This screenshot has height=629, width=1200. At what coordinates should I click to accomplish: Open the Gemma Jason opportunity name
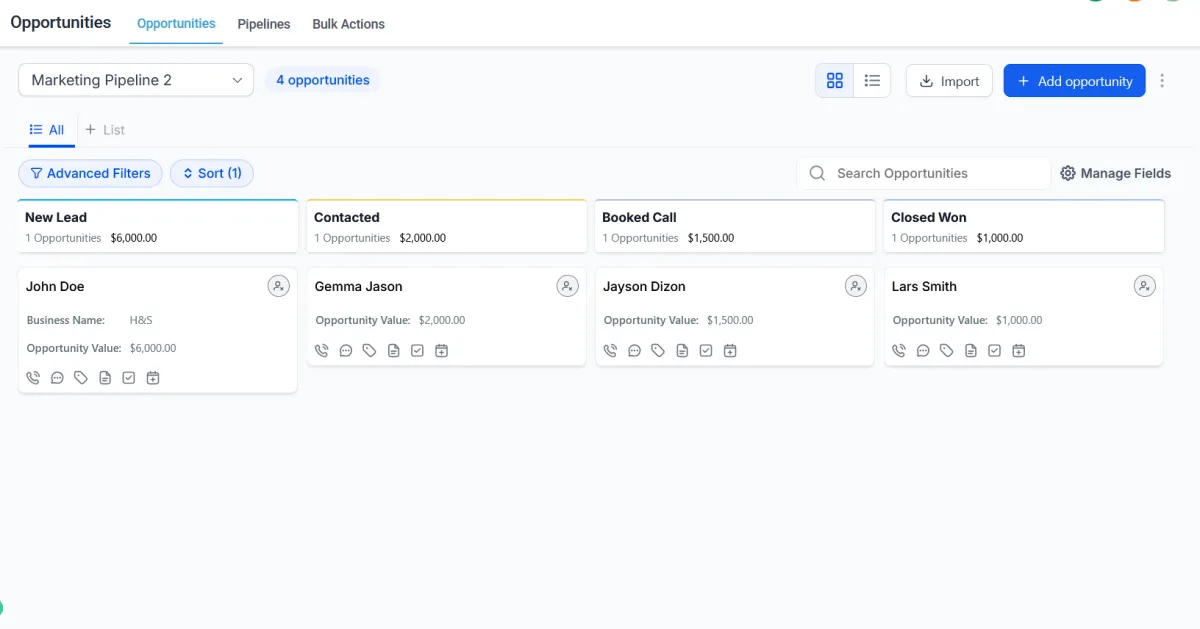[358, 286]
